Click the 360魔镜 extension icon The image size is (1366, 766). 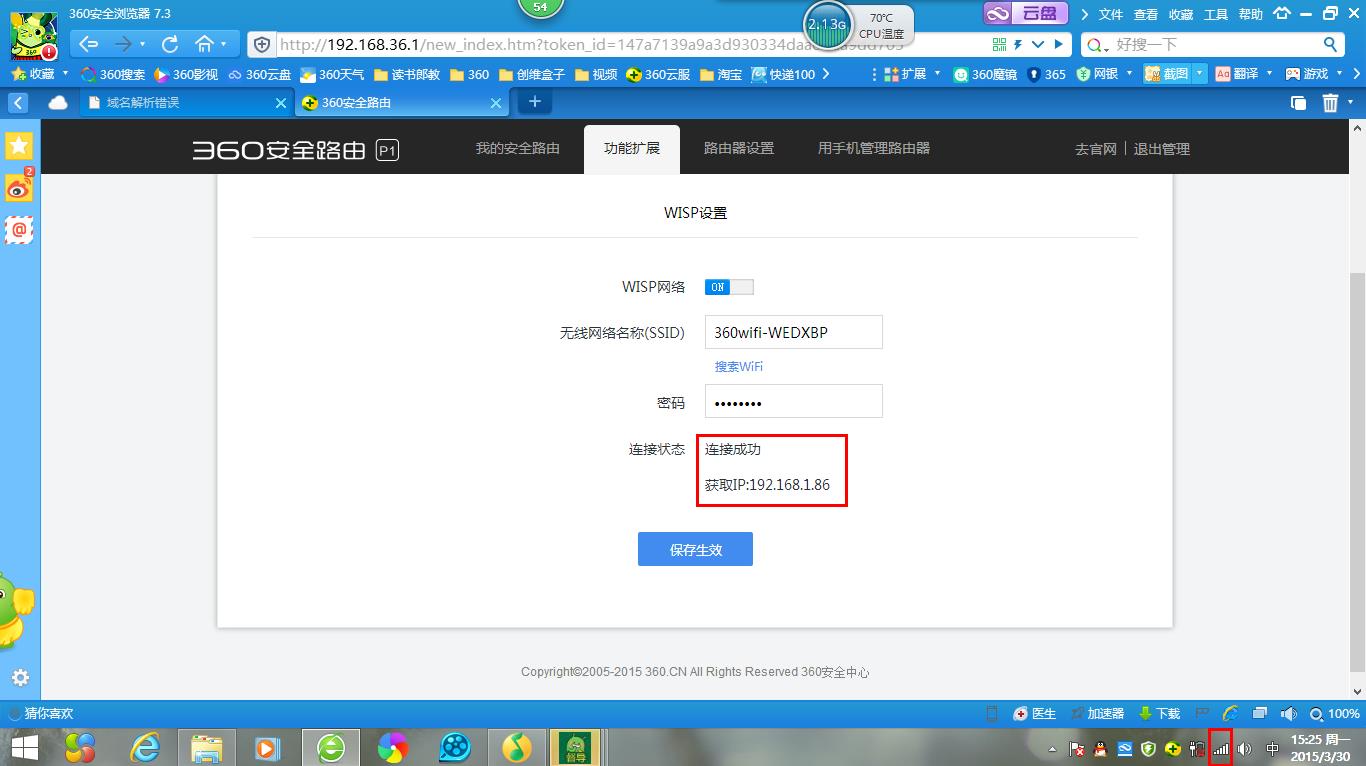tap(985, 74)
